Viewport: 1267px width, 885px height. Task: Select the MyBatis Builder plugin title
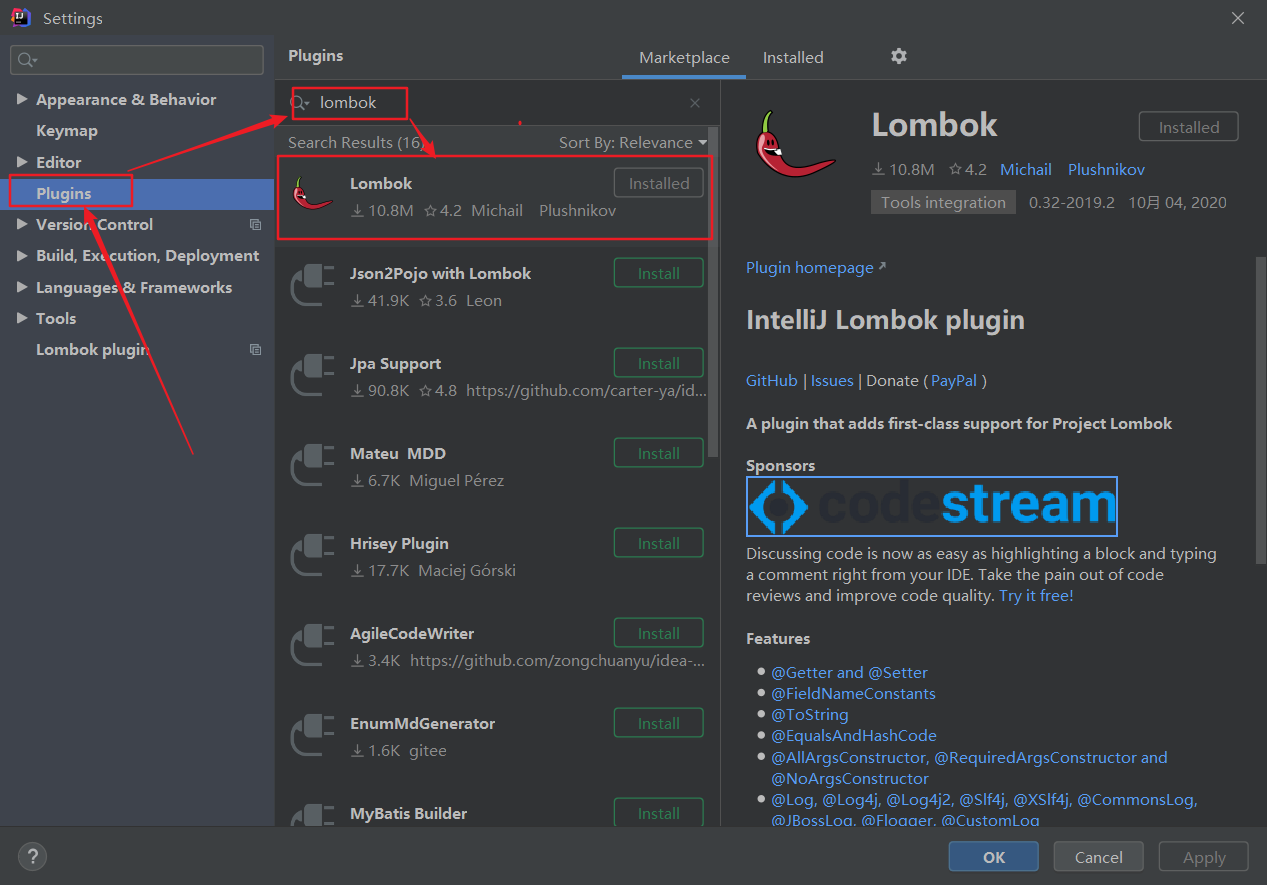tap(408, 814)
